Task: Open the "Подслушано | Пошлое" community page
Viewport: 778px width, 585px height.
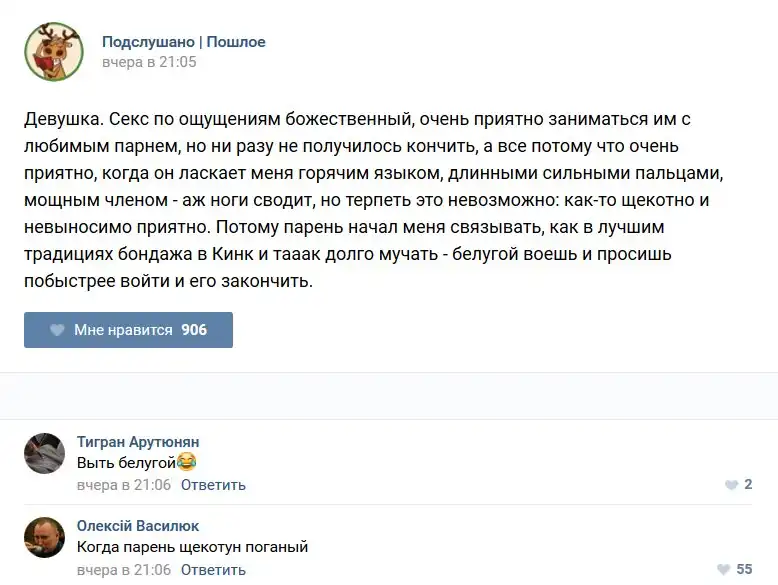Action: pos(183,42)
